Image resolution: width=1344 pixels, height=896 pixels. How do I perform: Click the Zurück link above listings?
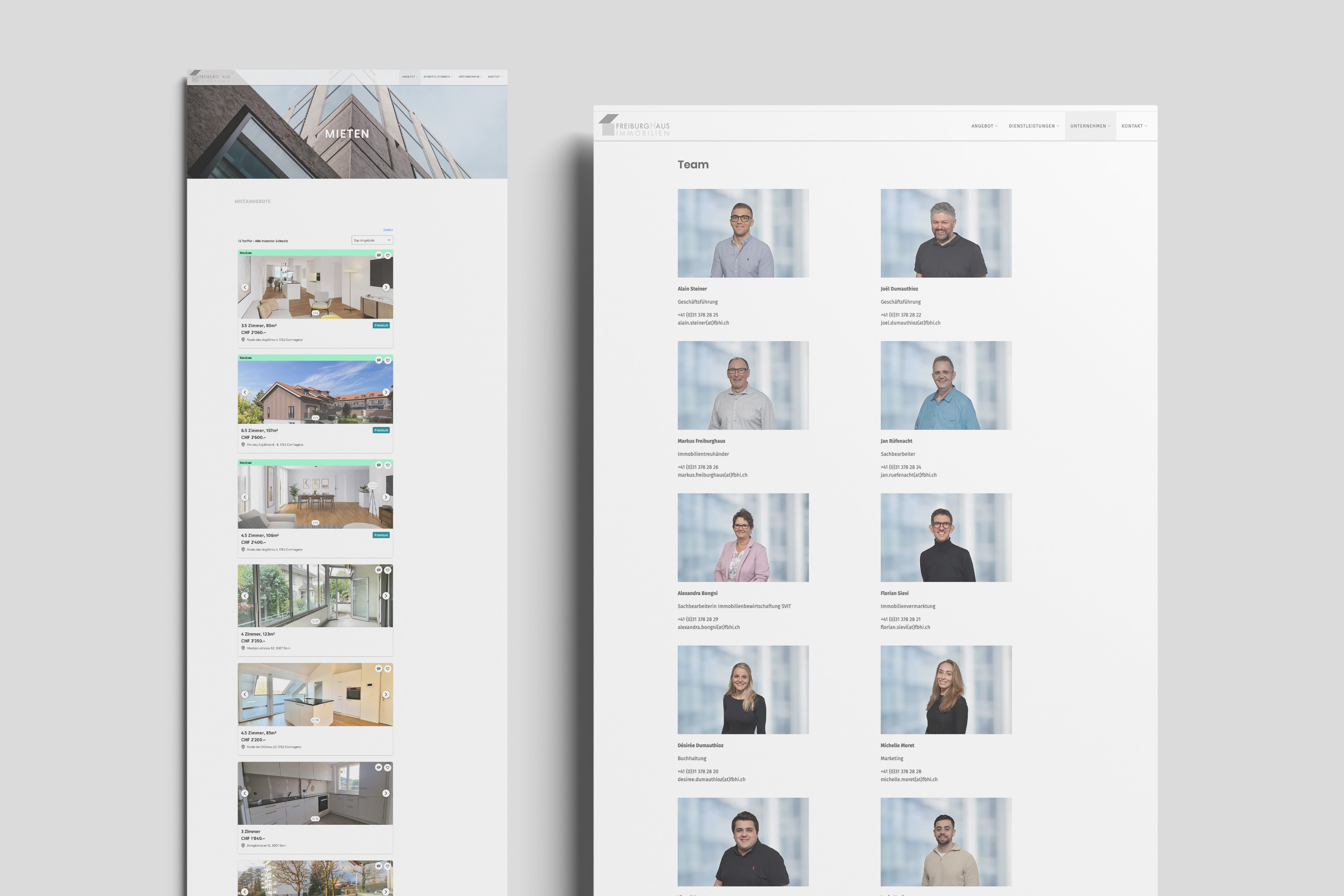coord(388,230)
